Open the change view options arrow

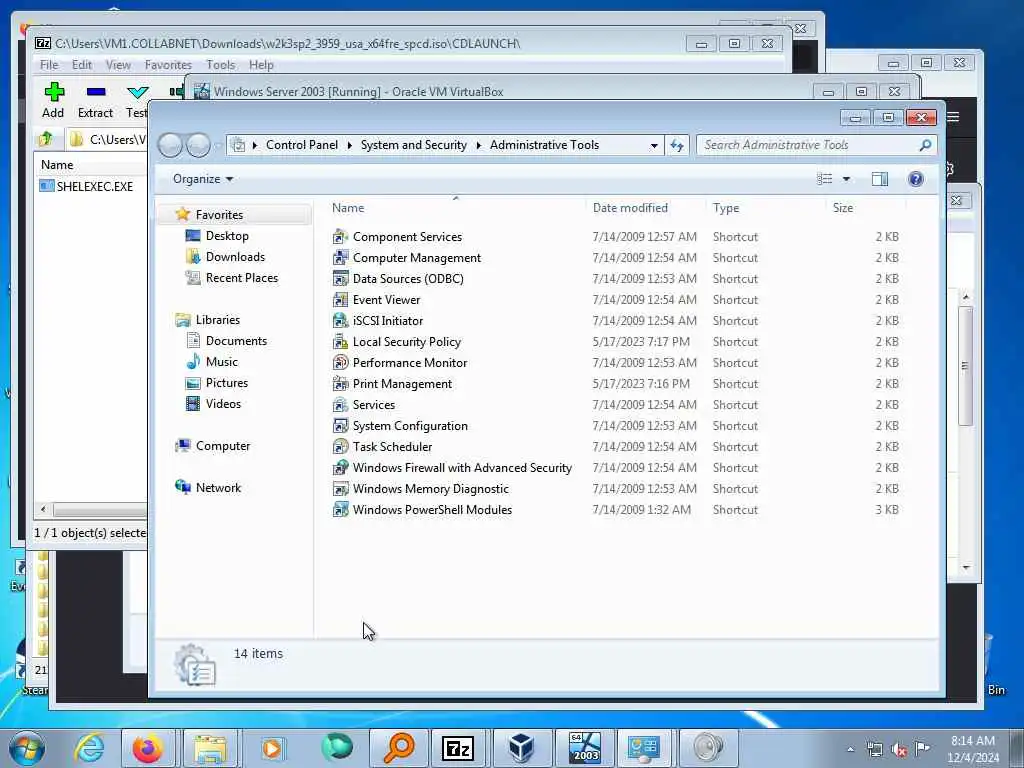pyautogui.click(x=846, y=179)
